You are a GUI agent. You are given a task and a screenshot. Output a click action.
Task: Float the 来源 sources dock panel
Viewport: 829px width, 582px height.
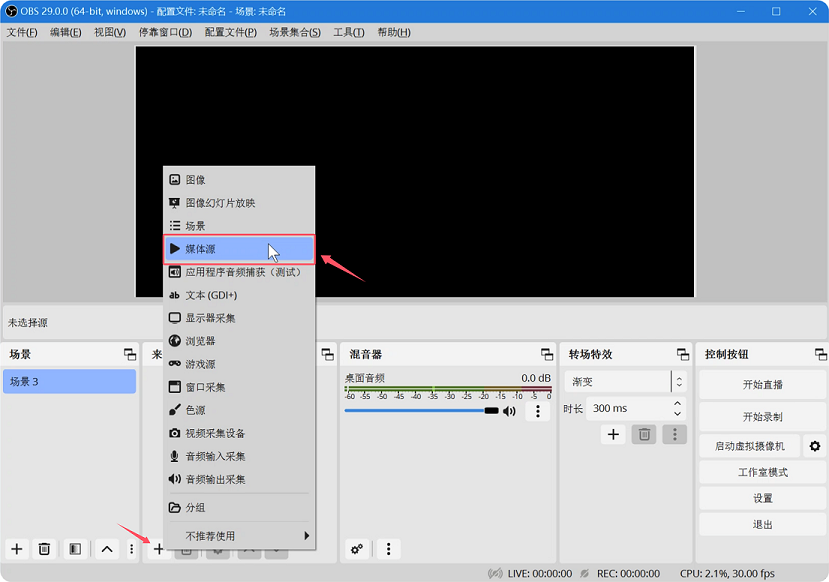(328, 354)
